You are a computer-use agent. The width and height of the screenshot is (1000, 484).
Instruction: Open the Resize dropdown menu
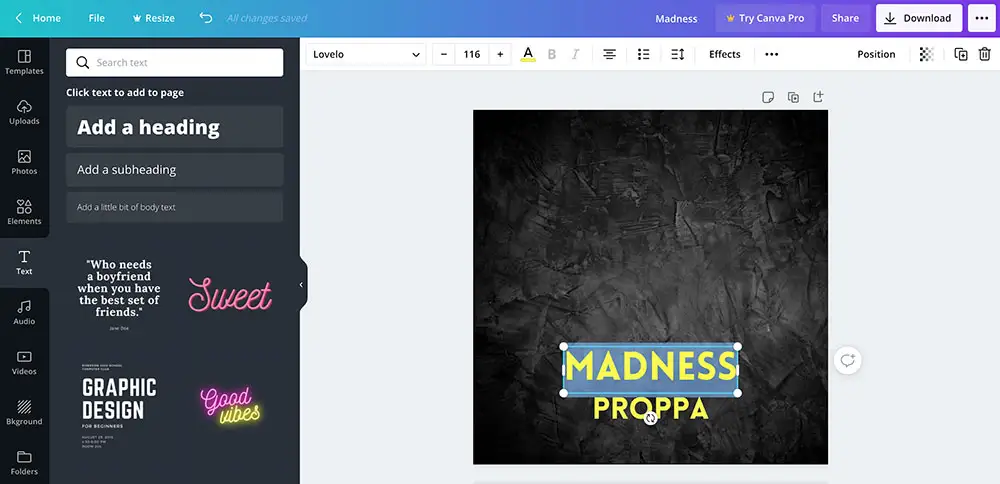click(x=153, y=18)
